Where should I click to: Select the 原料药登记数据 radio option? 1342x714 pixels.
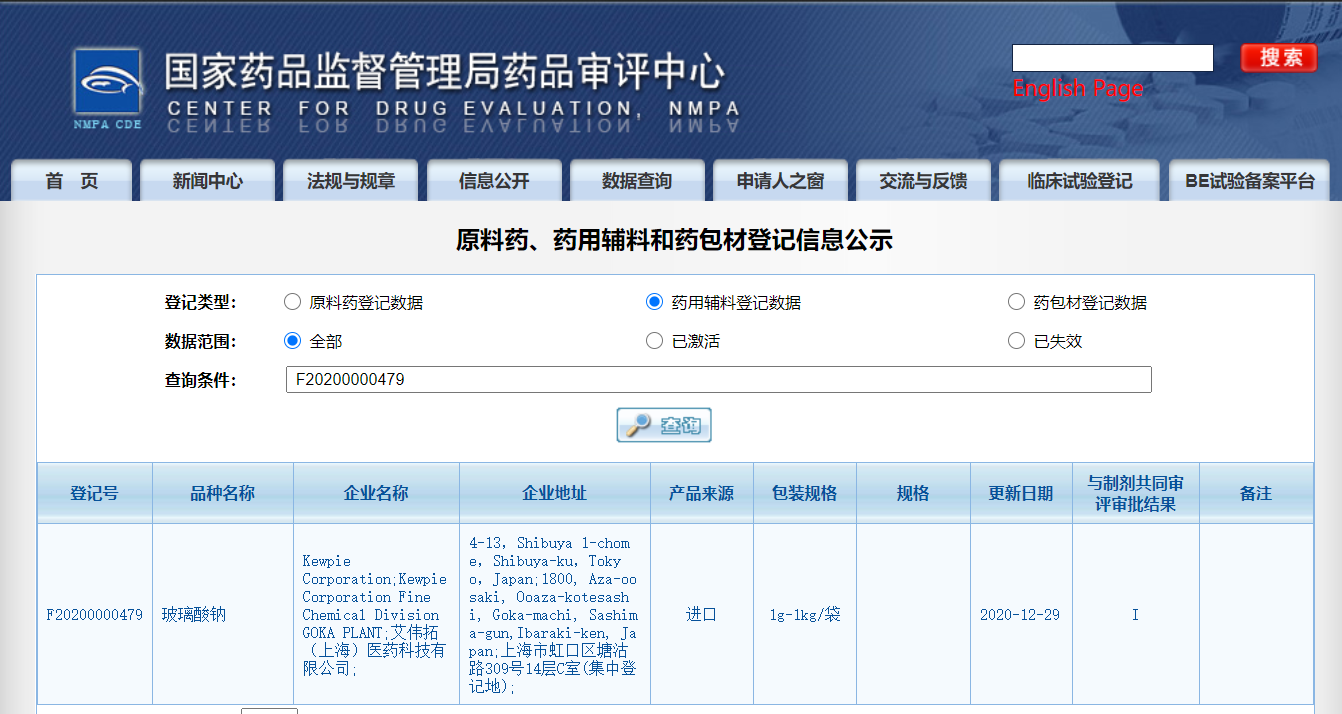pyautogui.click(x=292, y=301)
